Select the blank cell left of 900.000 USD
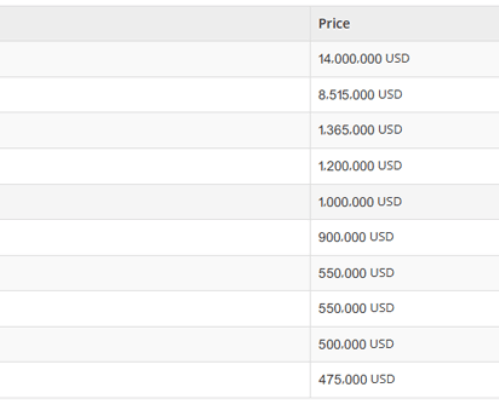The width and height of the screenshot is (499, 400). tap(155, 237)
